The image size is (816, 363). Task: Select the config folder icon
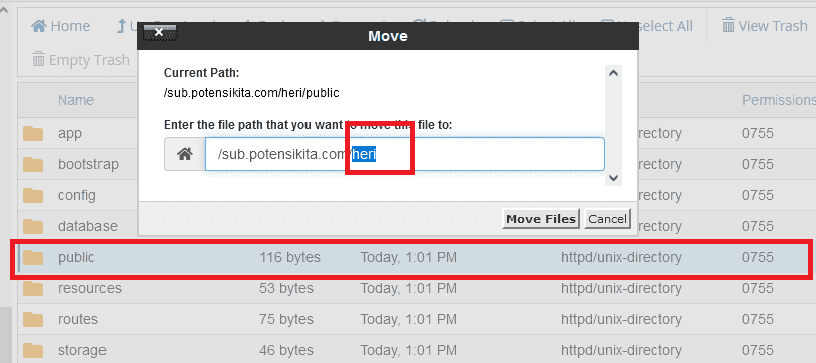tap(33, 196)
